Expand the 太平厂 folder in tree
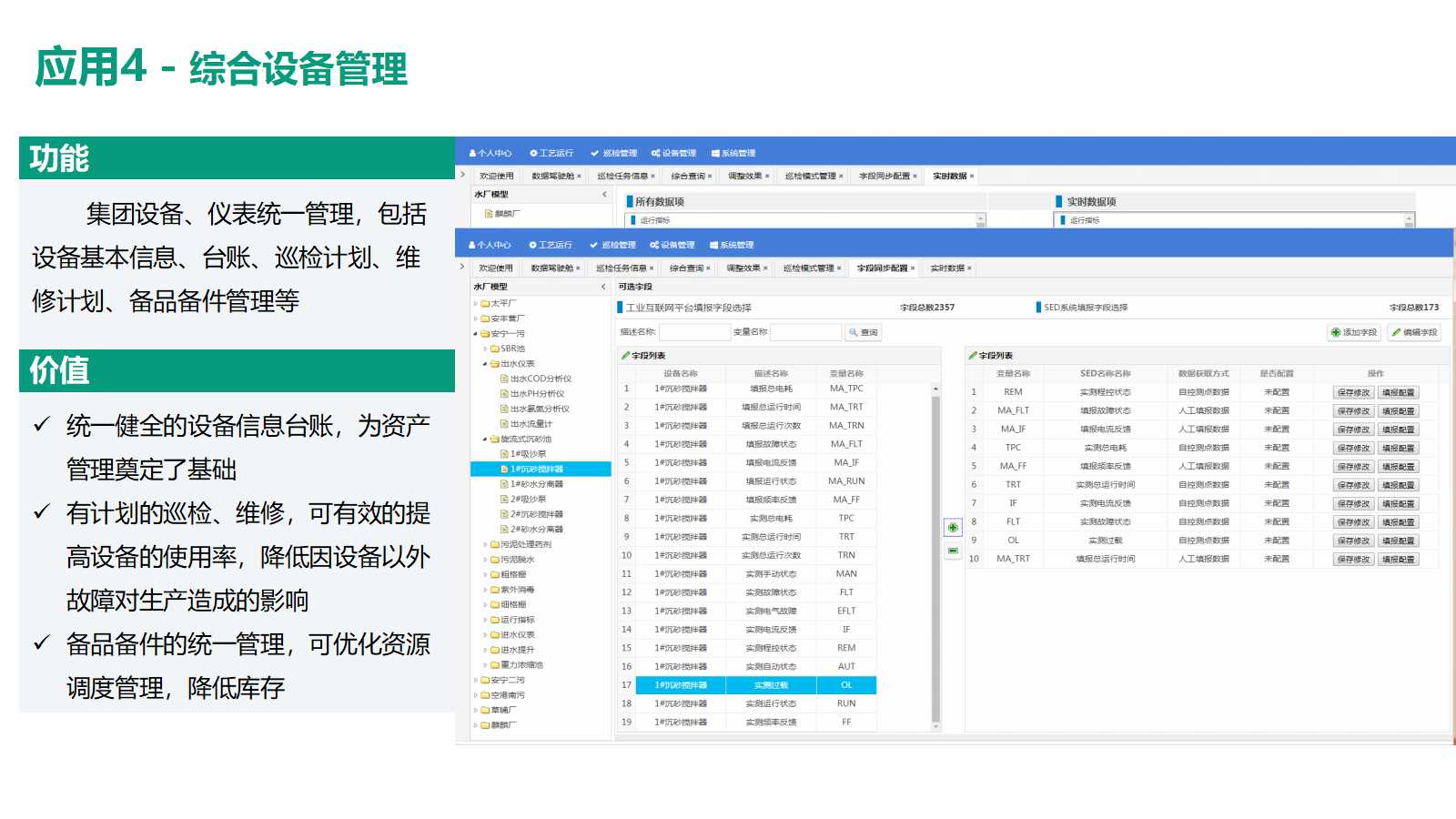Image resolution: width=1456 pixels, height=819 pixels. [x=475, y=304]
